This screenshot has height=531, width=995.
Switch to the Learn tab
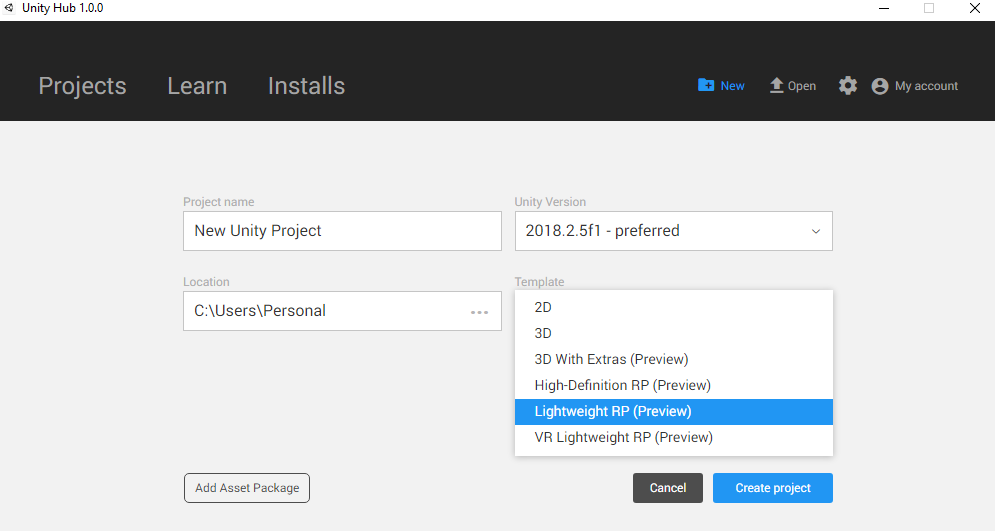(x=197, y=86)
